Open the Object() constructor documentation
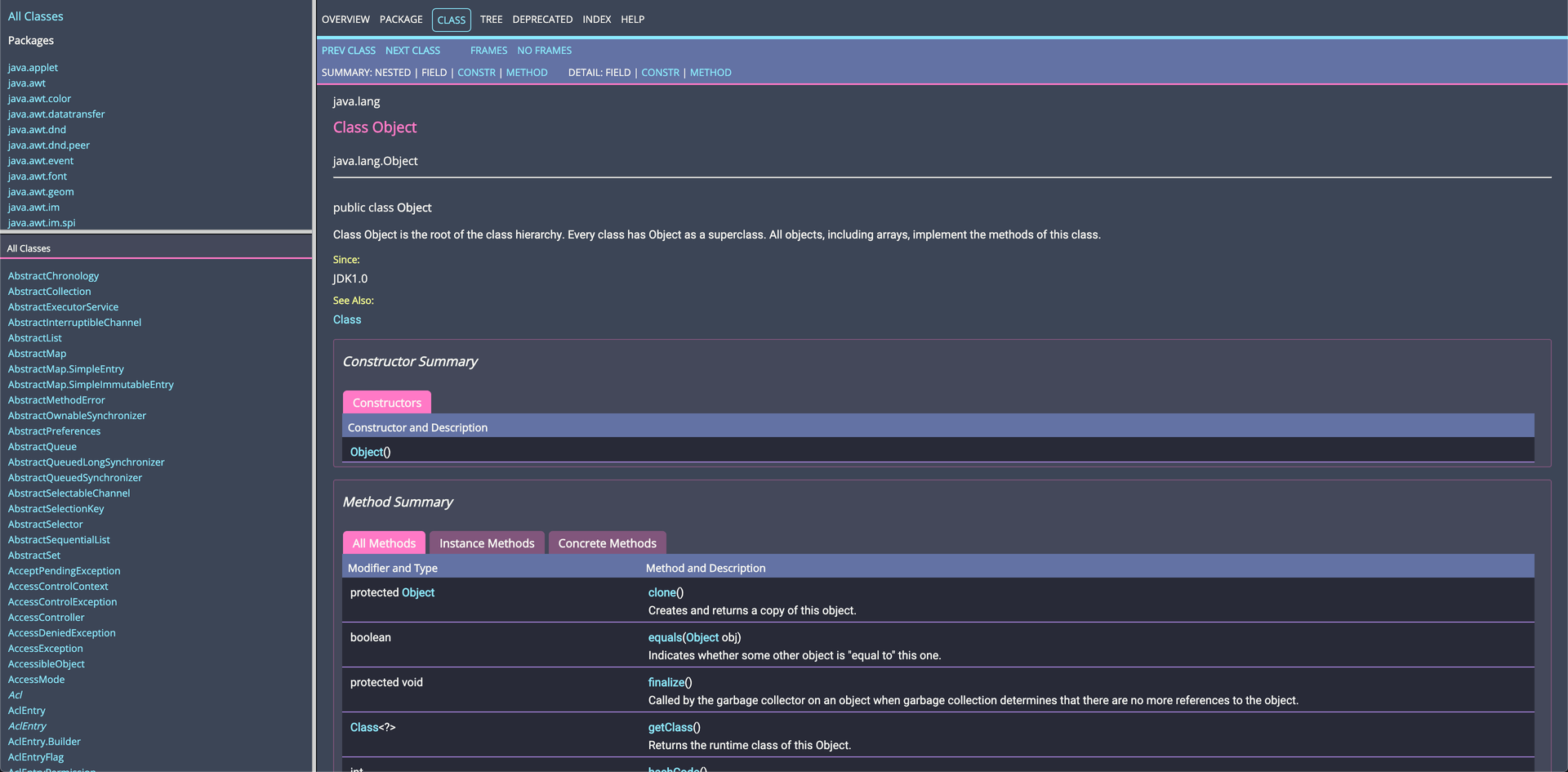Screen dimensions: 1568x772 (x=364, y=452)
